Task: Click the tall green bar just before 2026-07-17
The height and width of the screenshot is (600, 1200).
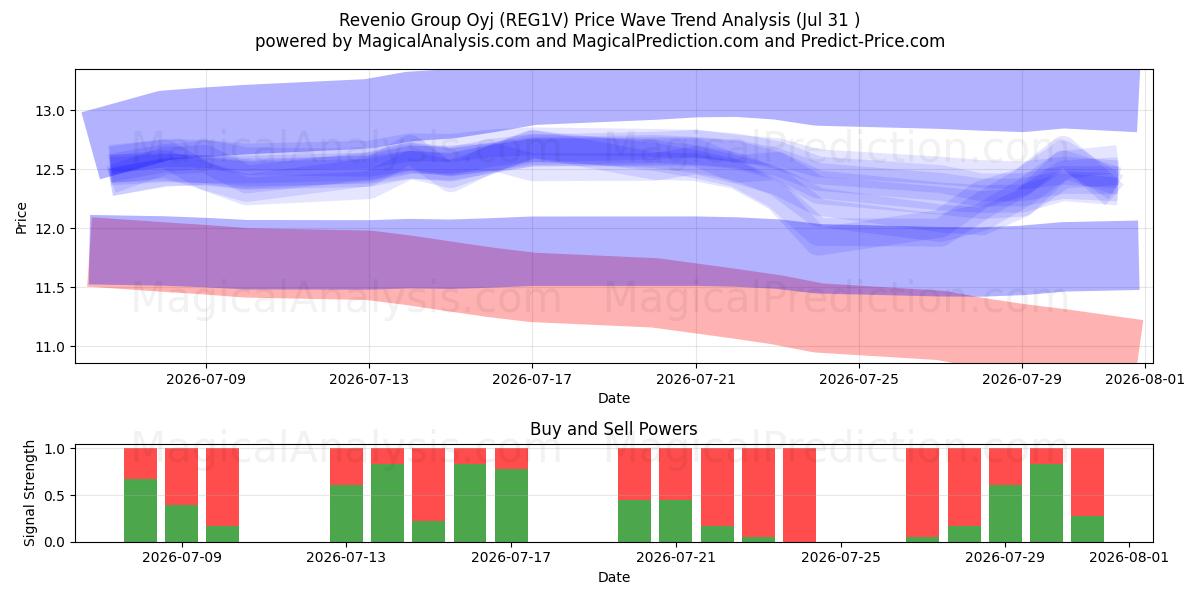Action: pyautogui.click(x=470, y=503)
